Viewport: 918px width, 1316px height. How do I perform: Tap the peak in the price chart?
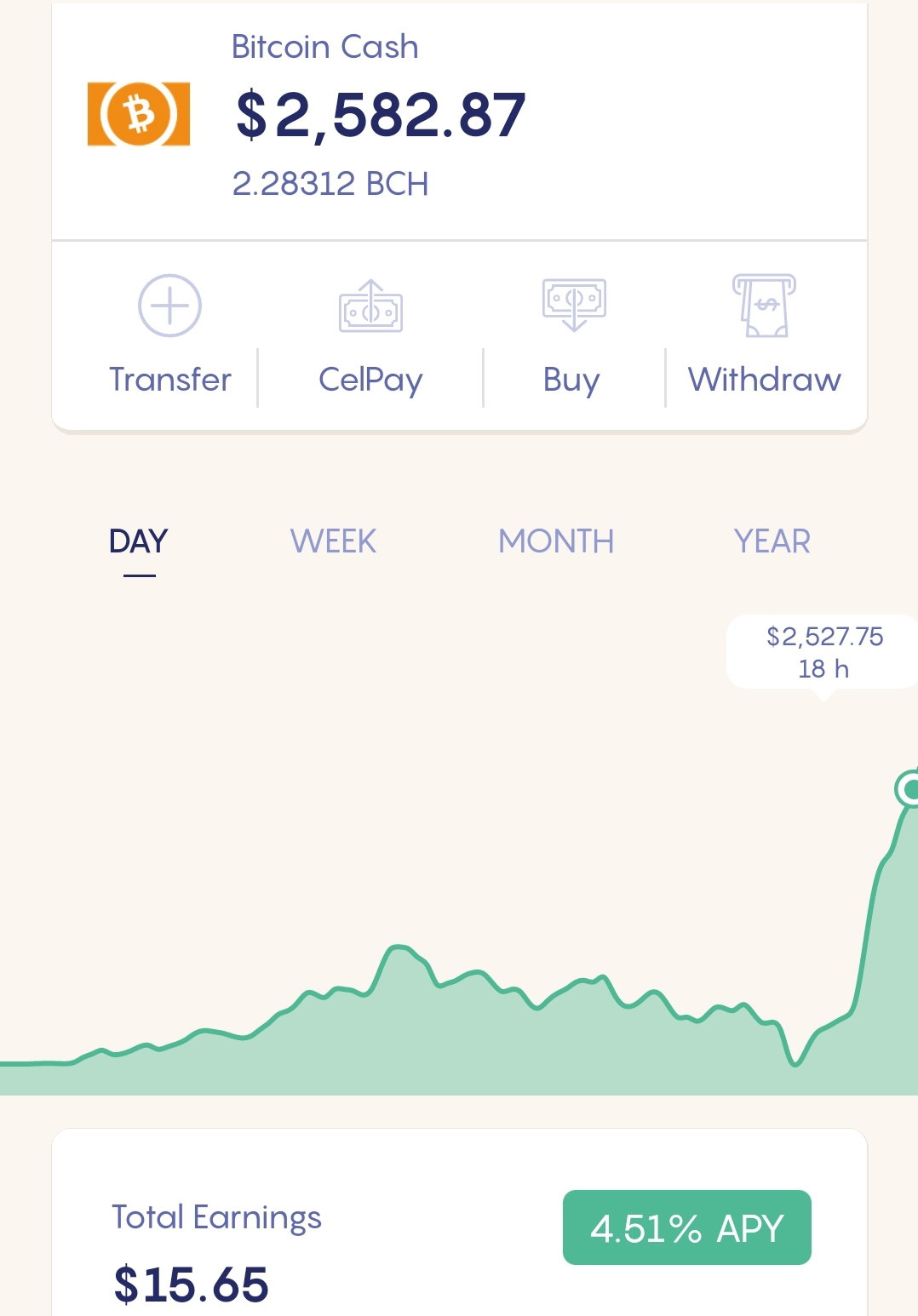[909, 789]
